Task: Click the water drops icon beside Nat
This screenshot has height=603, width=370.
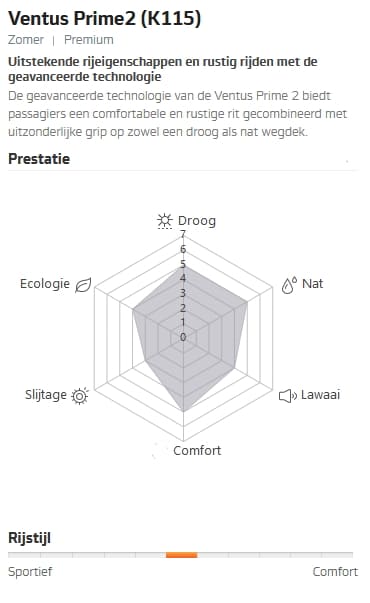Action: 289,285
